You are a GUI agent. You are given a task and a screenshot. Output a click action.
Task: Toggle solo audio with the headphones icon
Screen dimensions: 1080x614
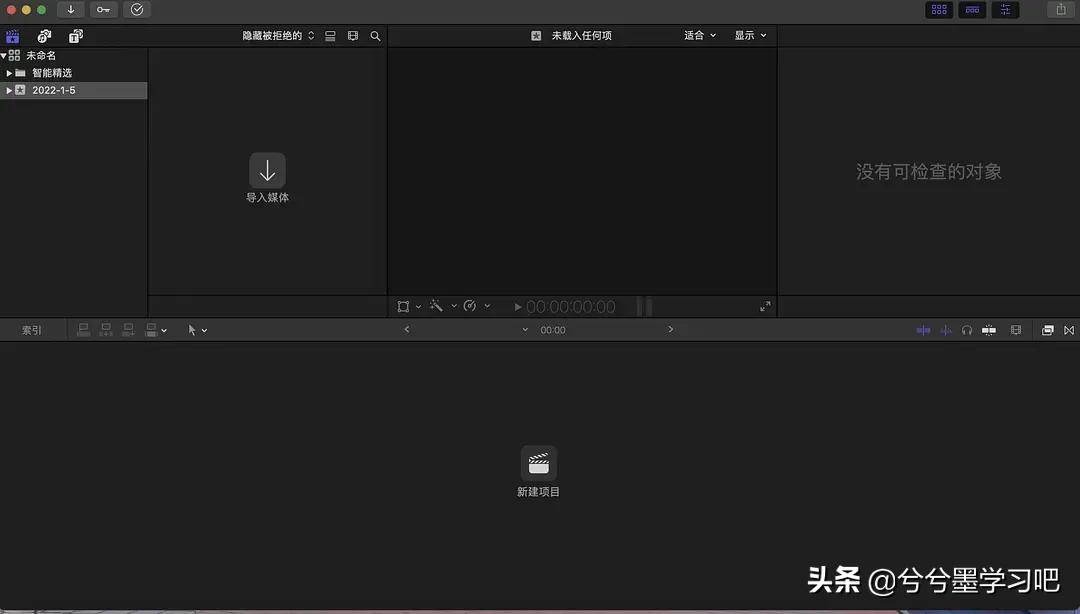(967, 330)
